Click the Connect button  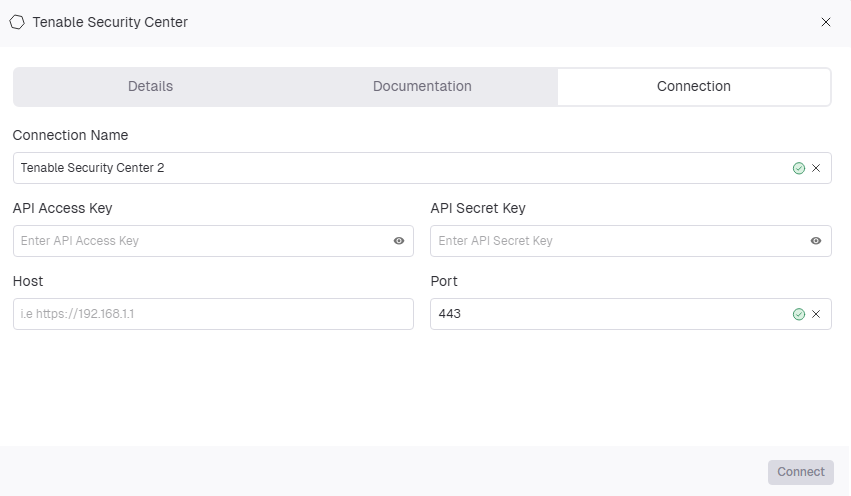801,472
